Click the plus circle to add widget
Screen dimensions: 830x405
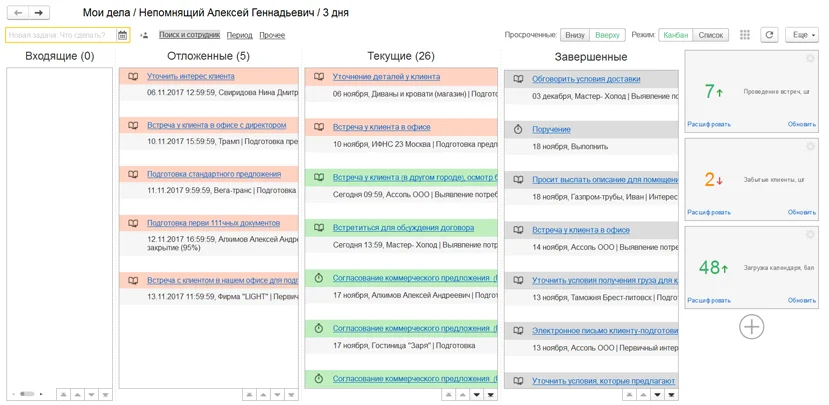[x=751, y=327]
